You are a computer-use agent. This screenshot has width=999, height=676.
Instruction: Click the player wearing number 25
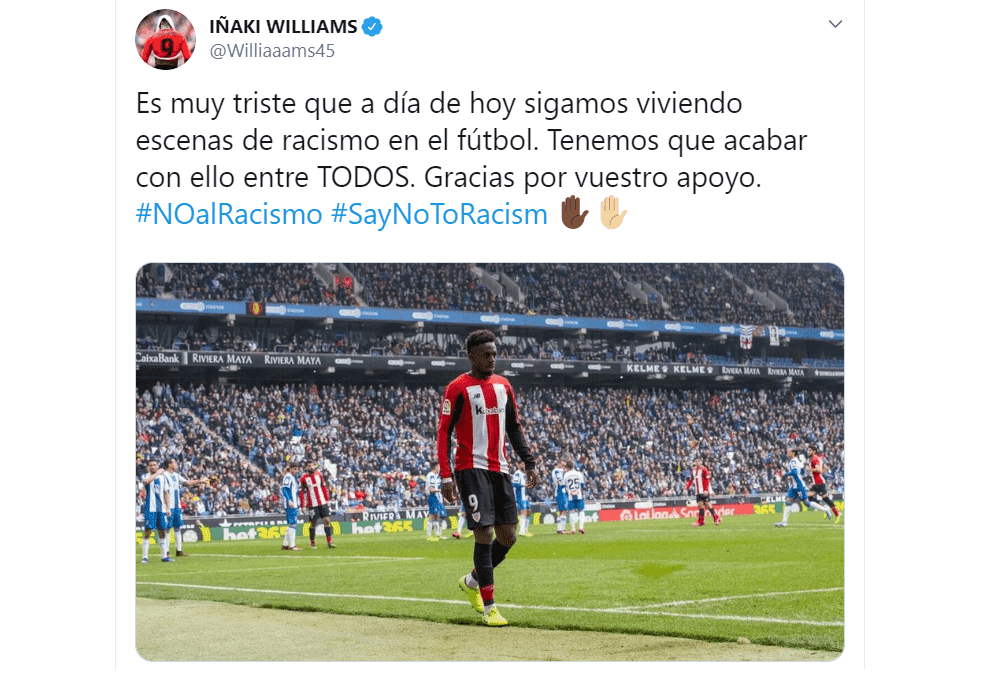(x=574, y=498)
